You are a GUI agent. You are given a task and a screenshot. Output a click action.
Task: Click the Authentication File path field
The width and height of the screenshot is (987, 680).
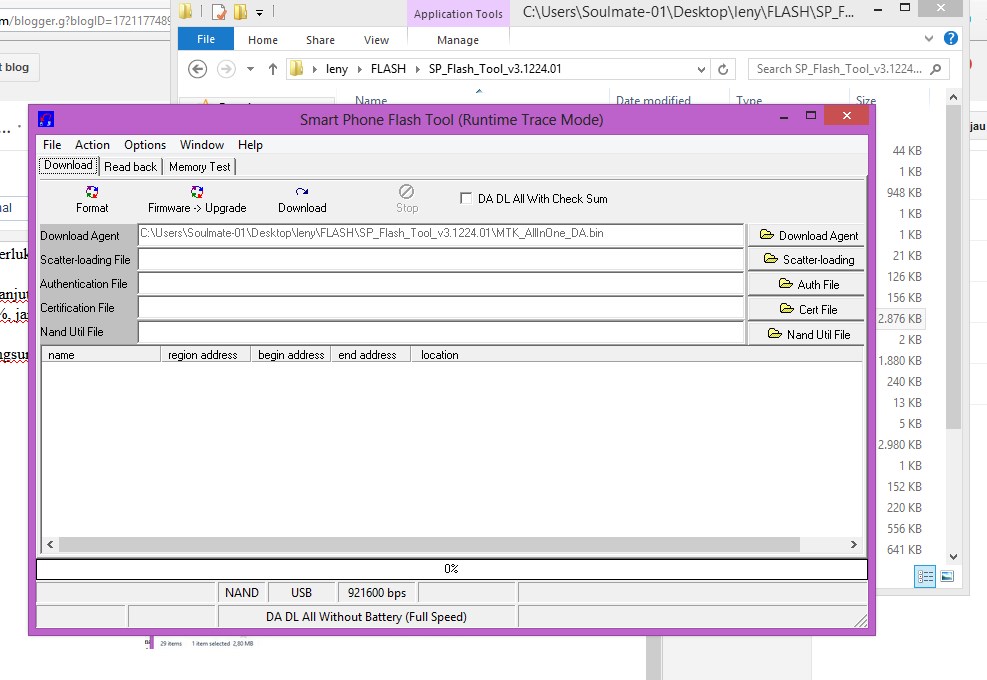point(441,284)
